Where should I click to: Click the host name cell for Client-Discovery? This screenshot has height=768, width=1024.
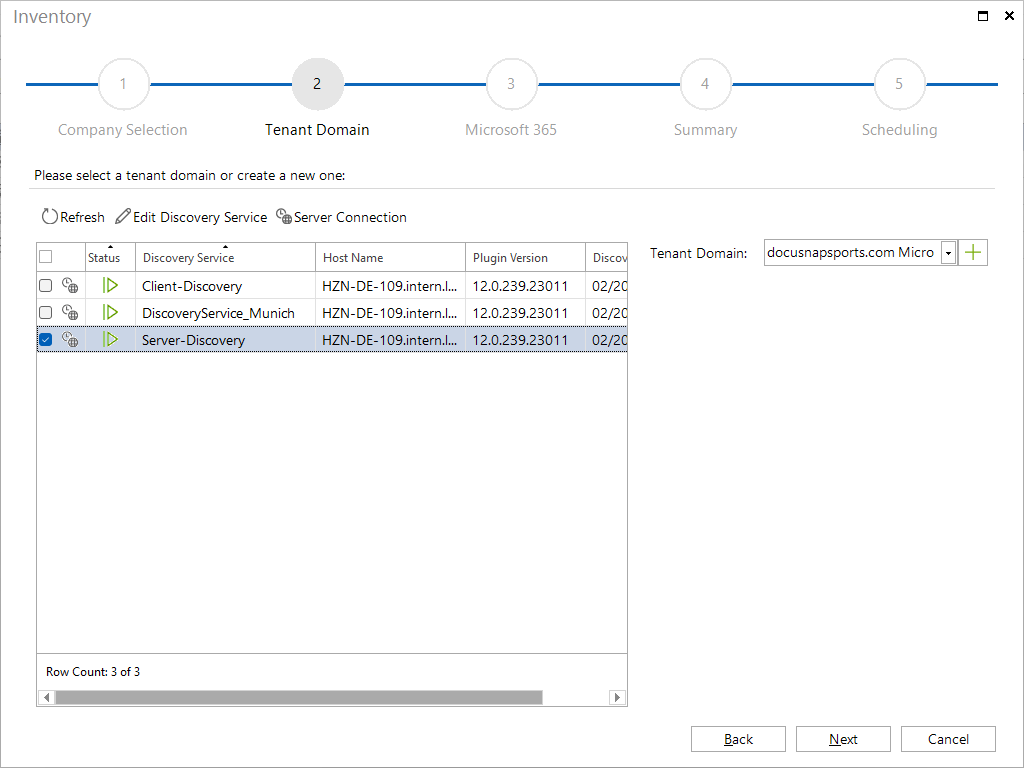[x=390, y=286]
